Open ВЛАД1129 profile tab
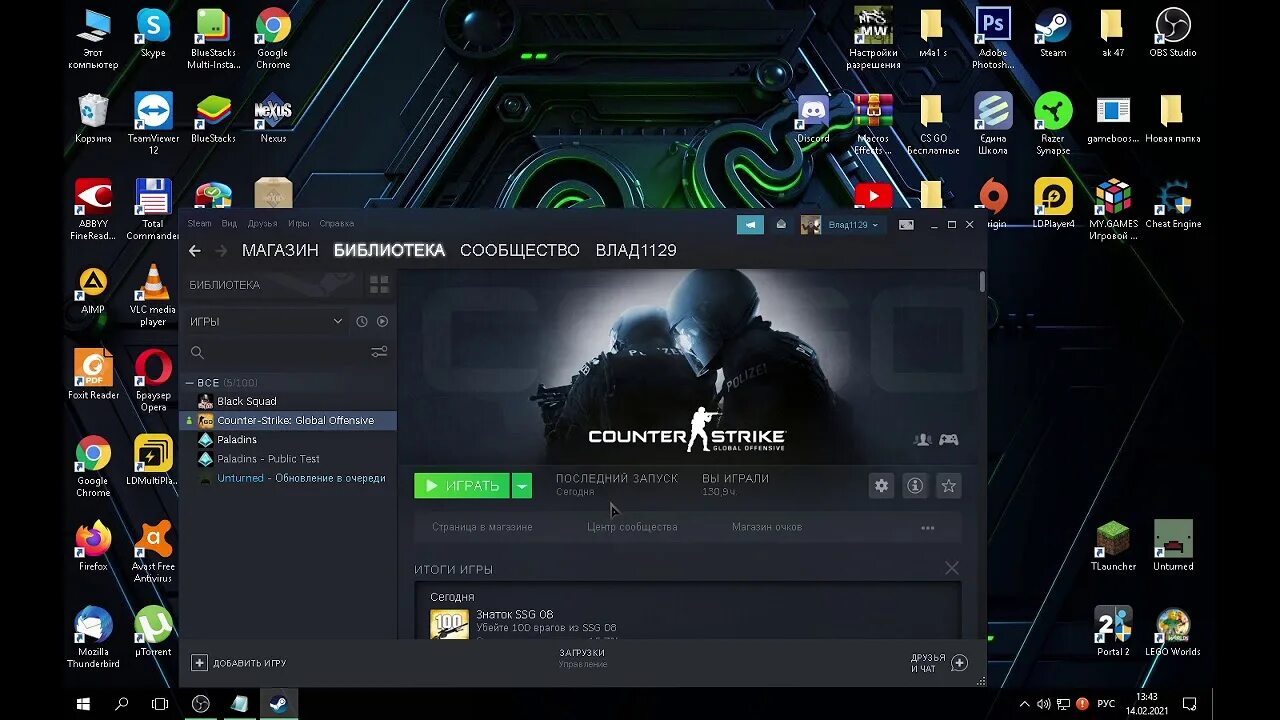1280x720 pixels. click(636, 251)
